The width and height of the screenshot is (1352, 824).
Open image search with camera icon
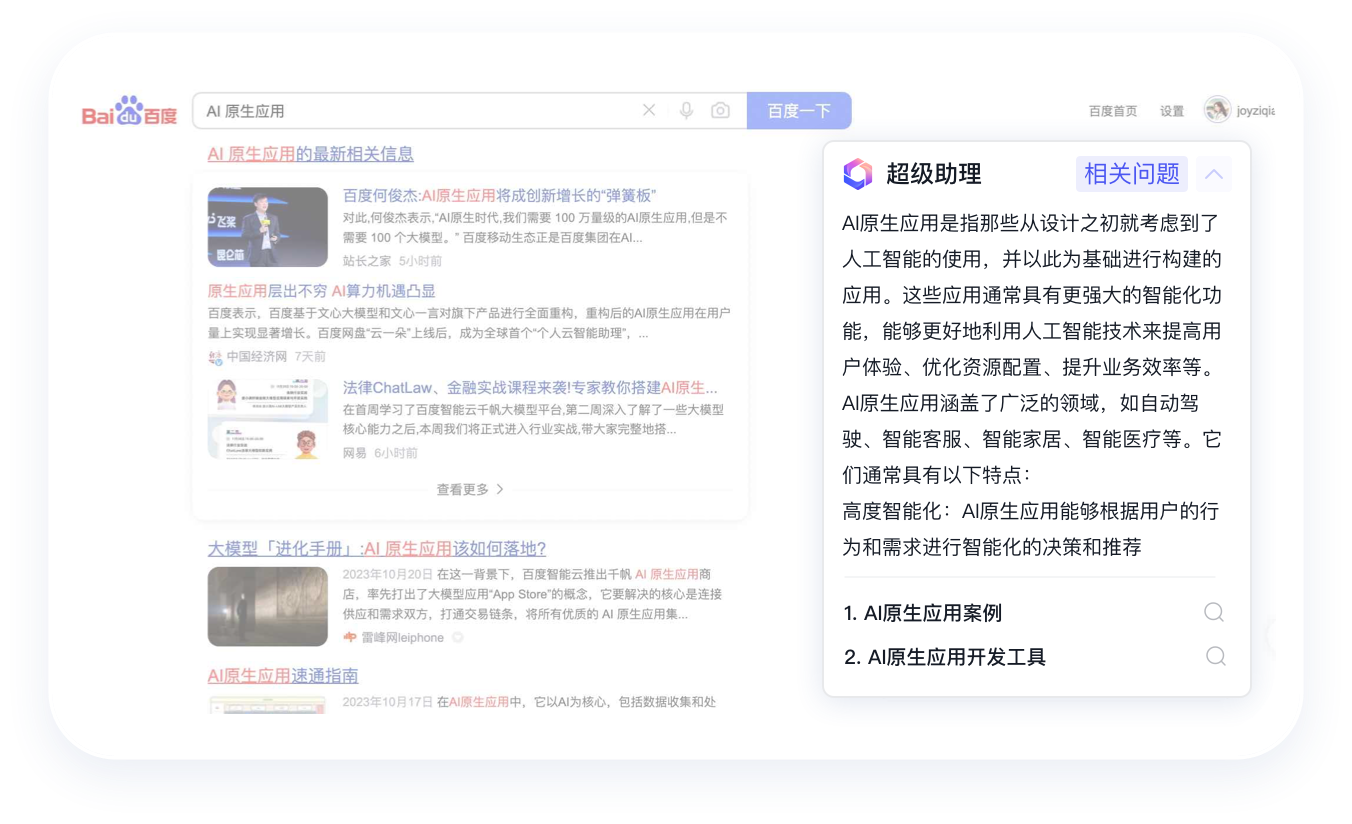tap(720, 110)
